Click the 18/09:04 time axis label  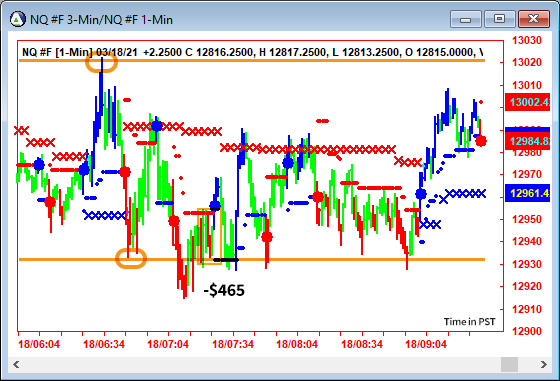coord(426,345)
